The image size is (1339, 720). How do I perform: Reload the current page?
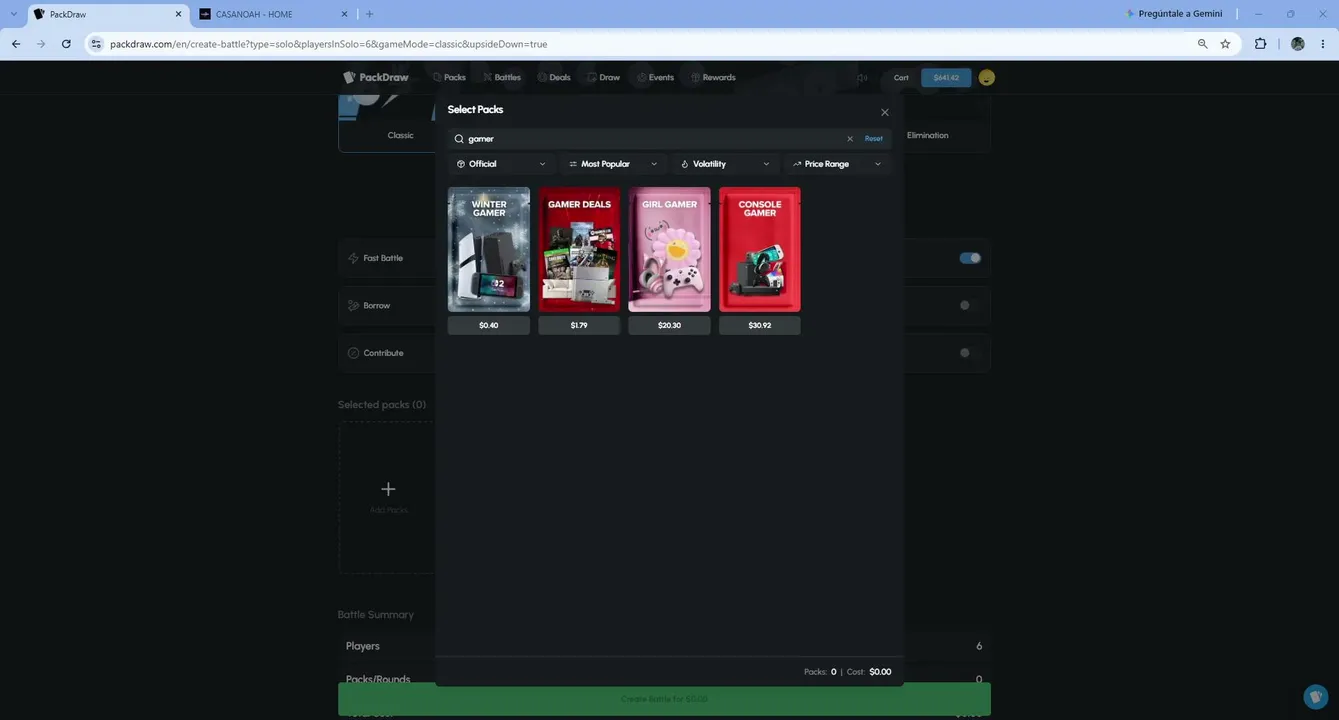pos(66,44)
